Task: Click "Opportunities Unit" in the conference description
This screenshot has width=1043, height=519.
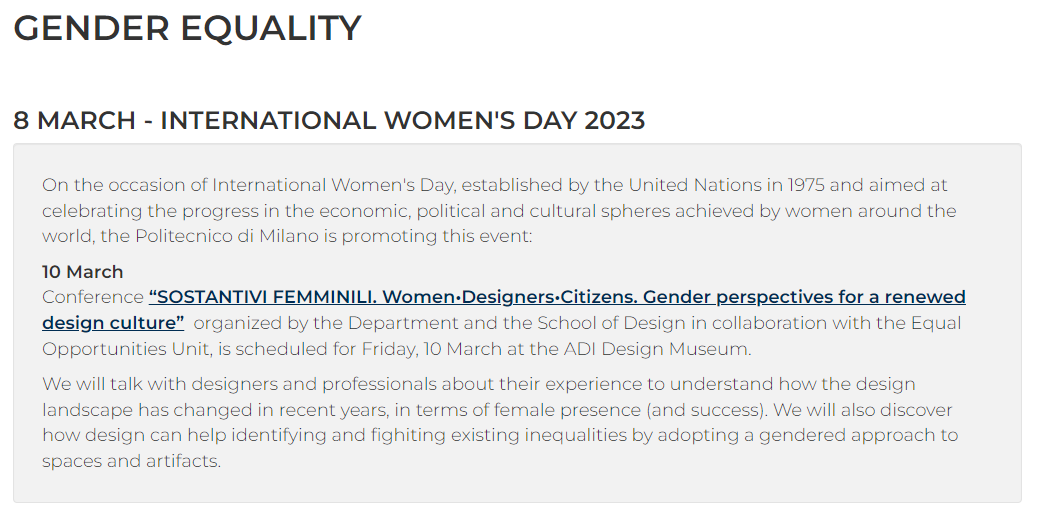Action: pyautogui.click(x=119, y=349)
